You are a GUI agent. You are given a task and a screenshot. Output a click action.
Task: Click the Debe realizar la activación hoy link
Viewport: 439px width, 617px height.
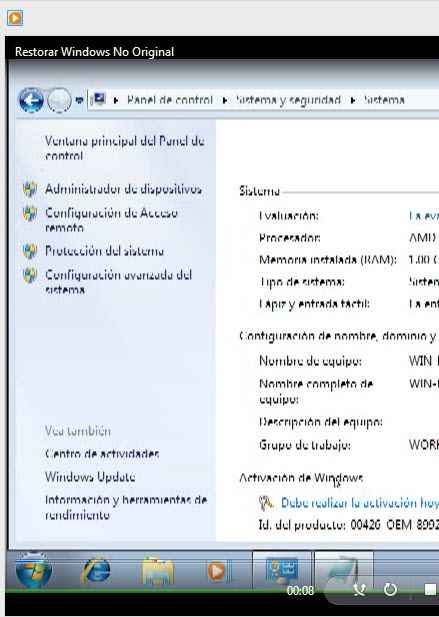pos(360,503)
